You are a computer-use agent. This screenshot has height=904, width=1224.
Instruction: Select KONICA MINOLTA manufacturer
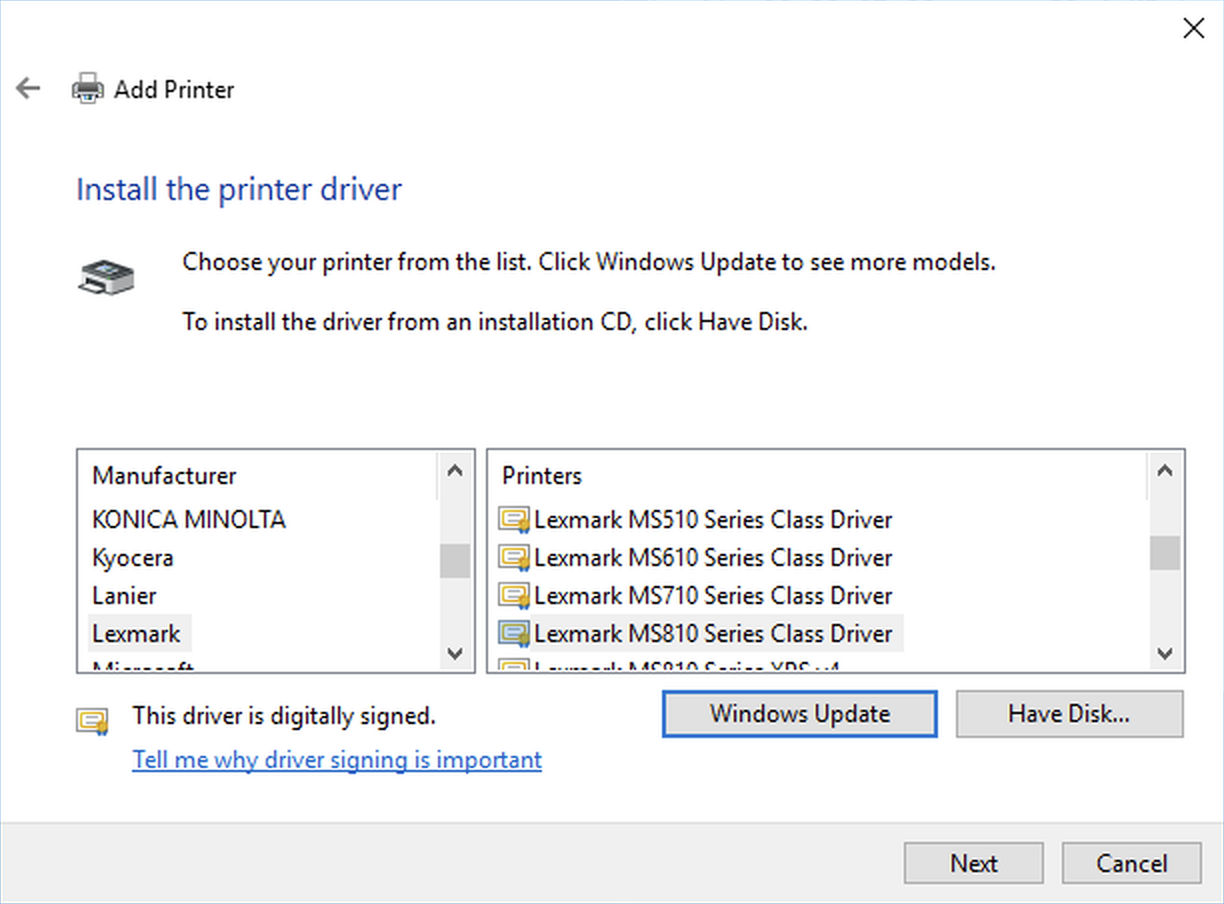(189, 520)
